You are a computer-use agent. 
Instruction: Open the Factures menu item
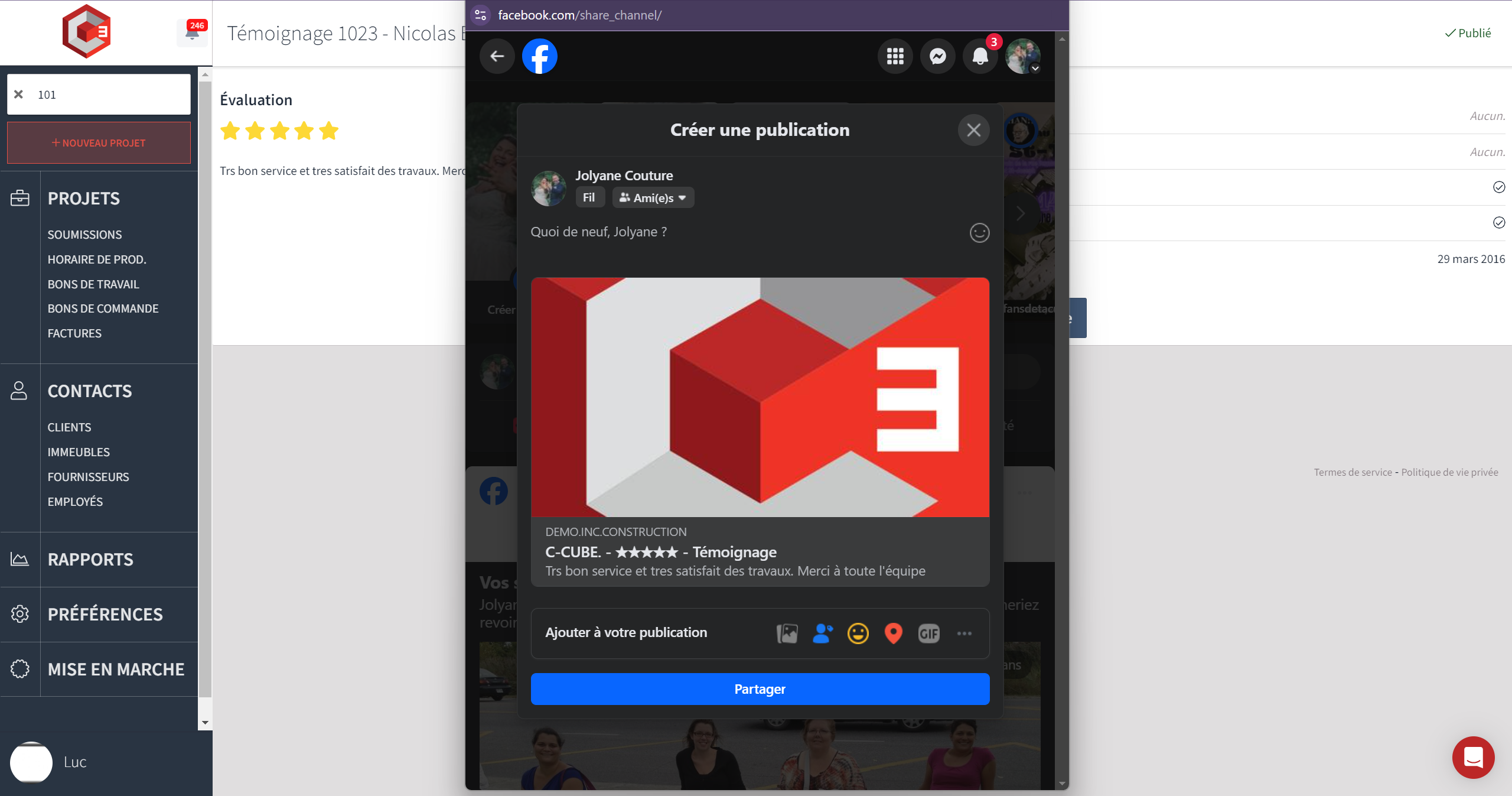click(74, 333)
